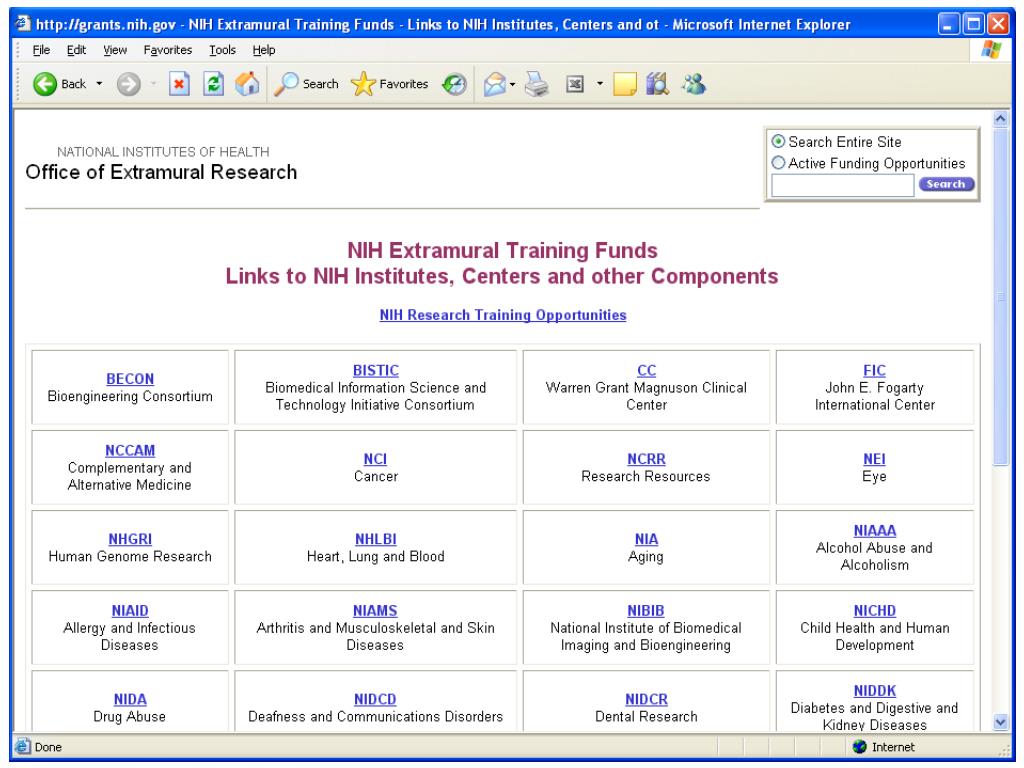This screenshot has width=1024, height=768.
Task: Open the NIDDK link
Action: pos(874,691)
